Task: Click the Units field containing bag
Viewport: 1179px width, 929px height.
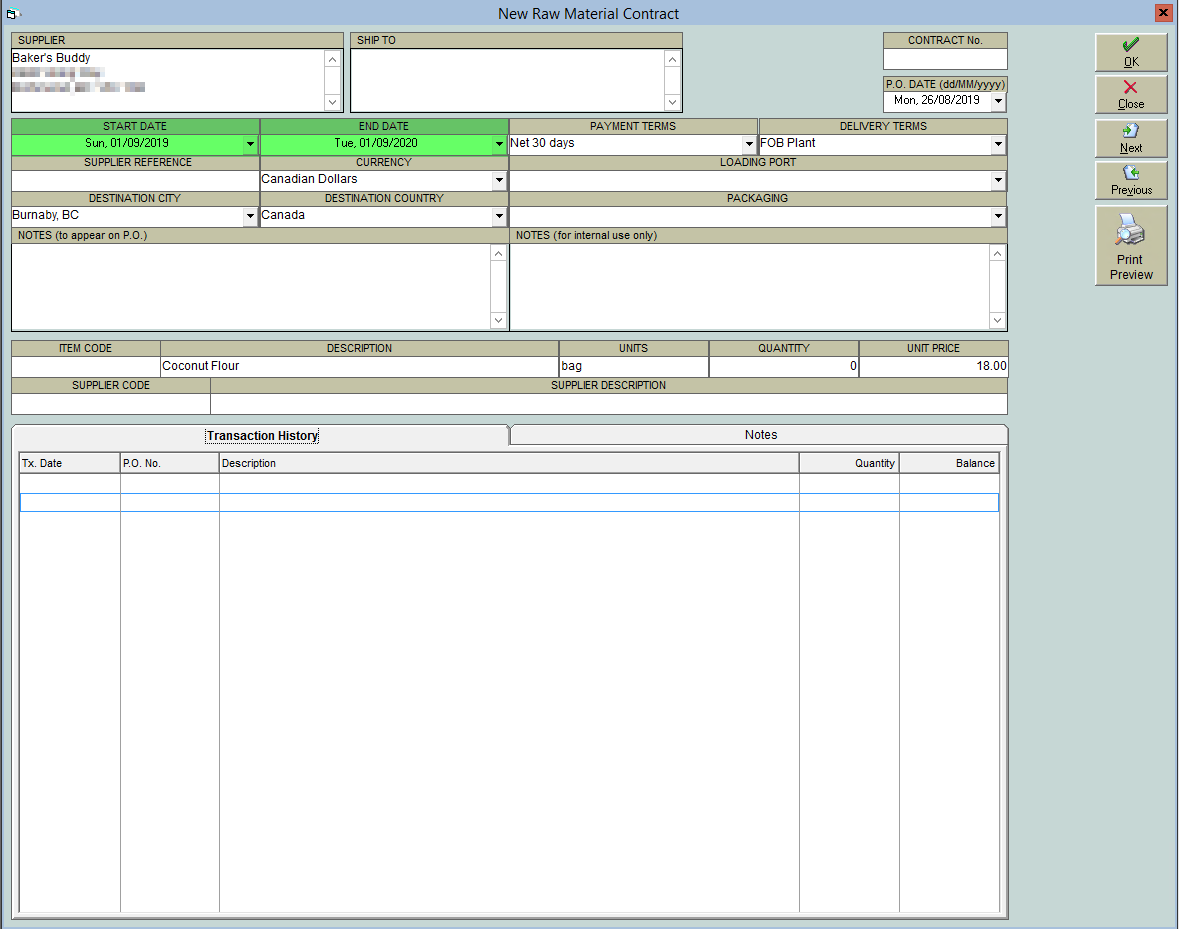Action: (x=634, y=367)
